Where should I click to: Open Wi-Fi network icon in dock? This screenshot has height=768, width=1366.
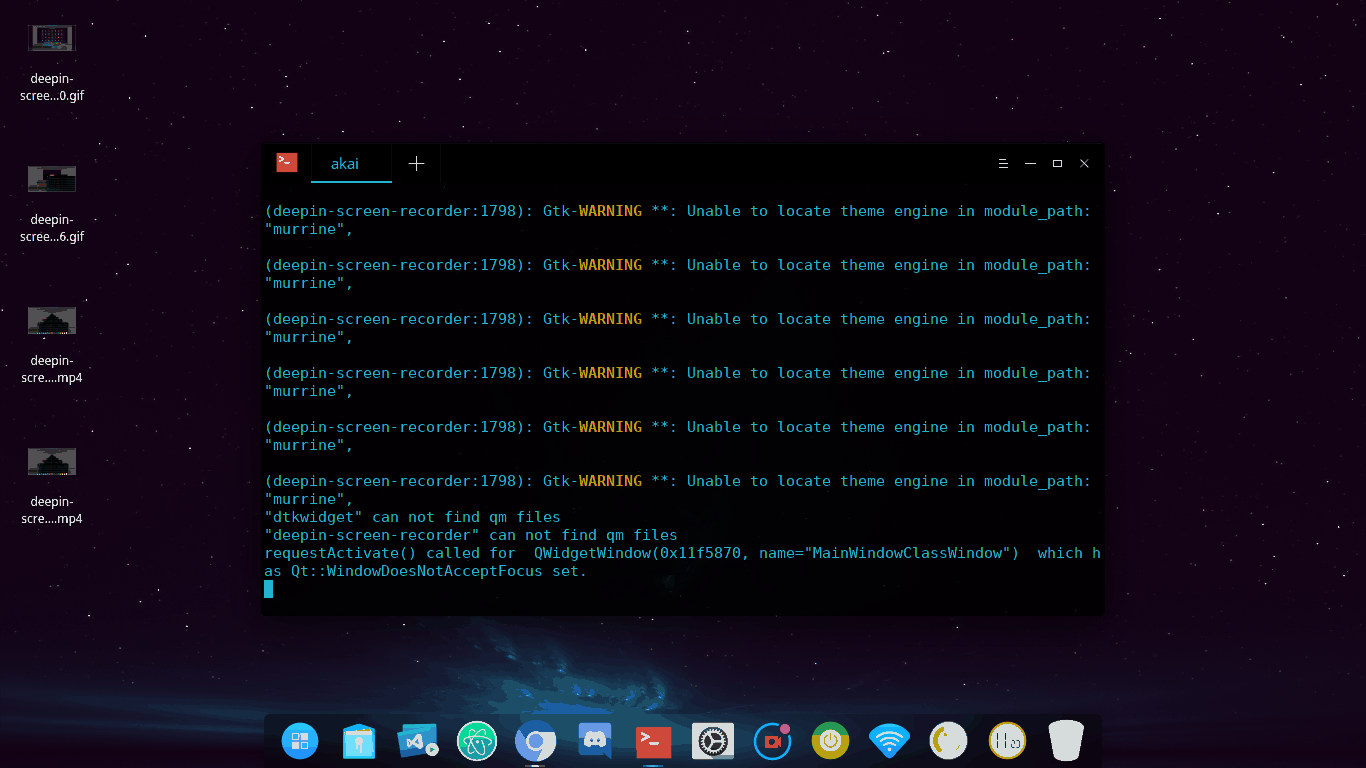pyautogui.click(x=889, y=741)
